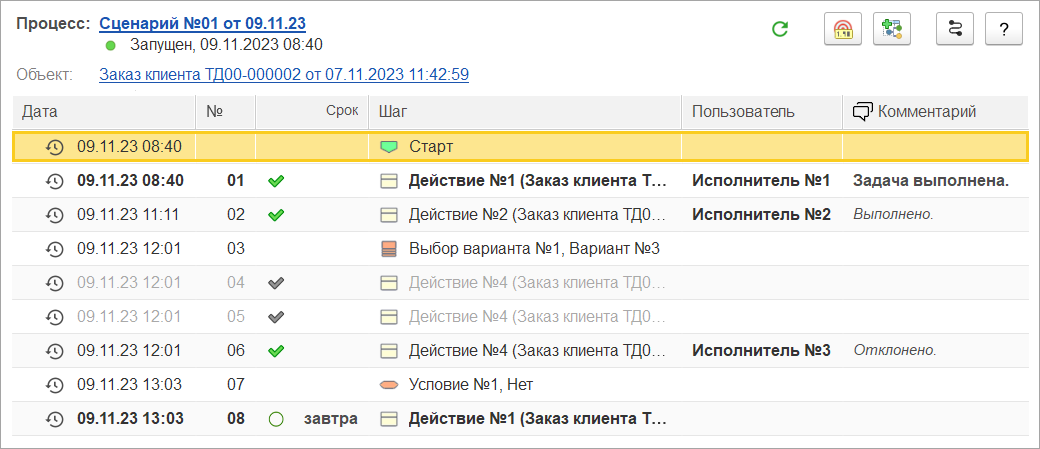Open link Сценарий №01 от 09.11.23
Viewport: 1040px width, 449px height.
click(202, 24)
